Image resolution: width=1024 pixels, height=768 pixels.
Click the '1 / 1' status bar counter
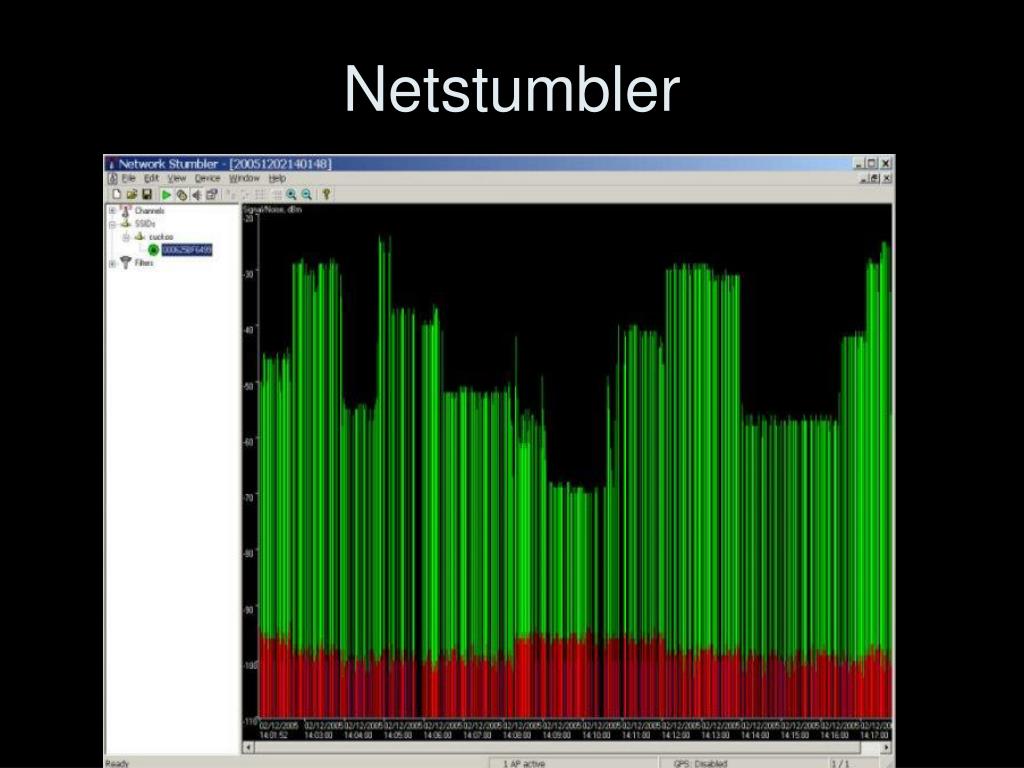840,763
